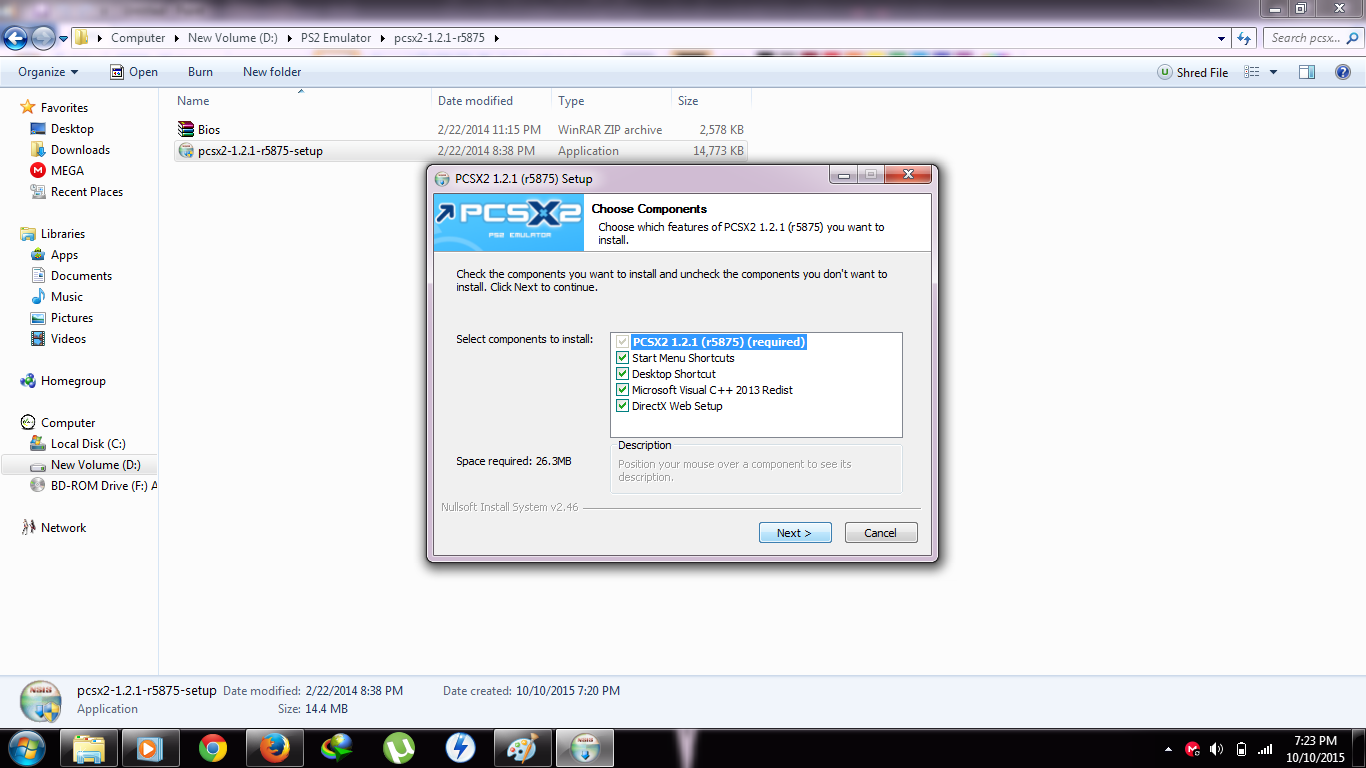Open Windows Media Player taskbar icon
1366x768 pixels.
pos(150,748)
